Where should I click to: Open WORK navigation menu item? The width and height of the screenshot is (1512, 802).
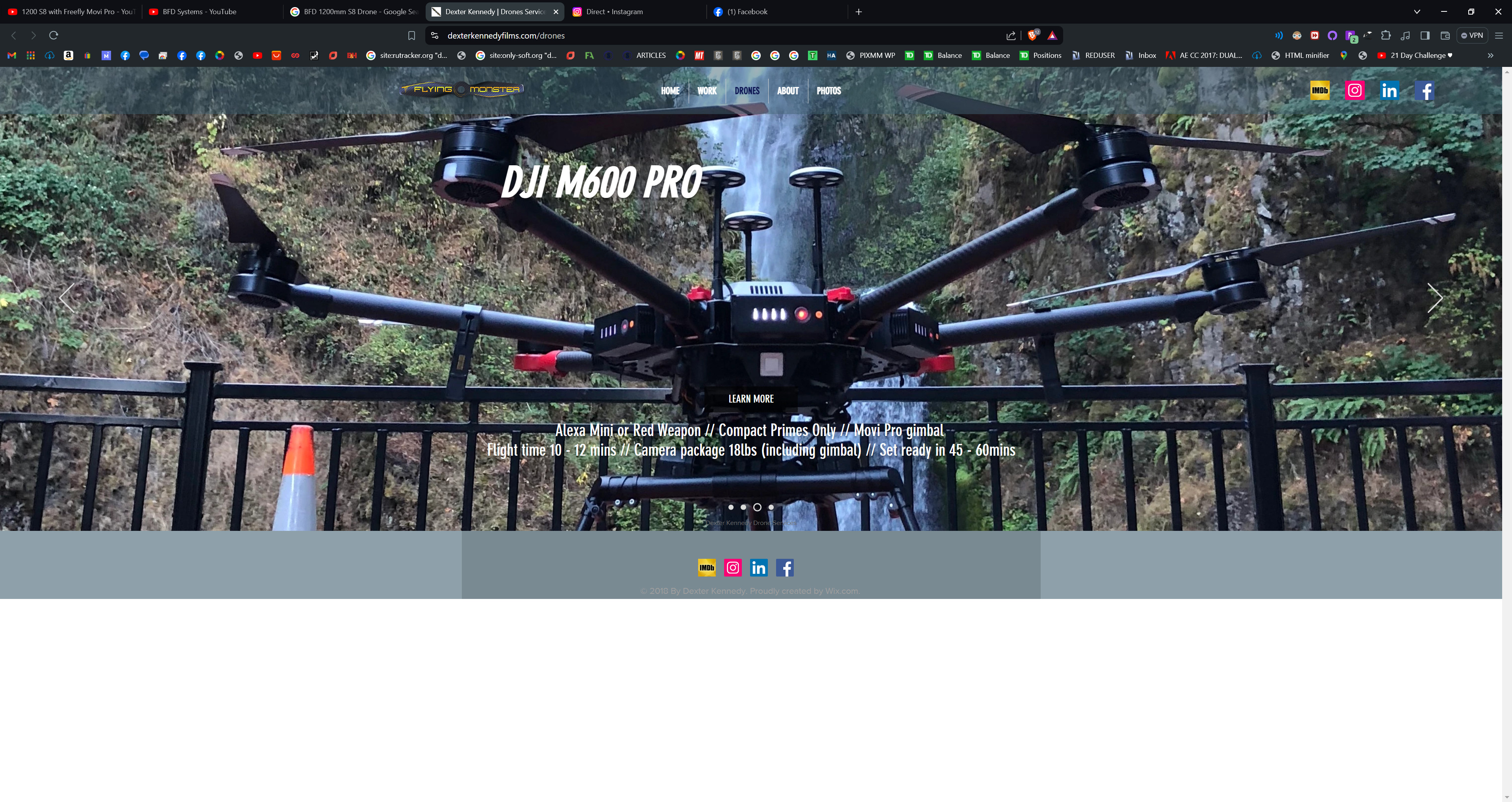(x=707, y=91)
